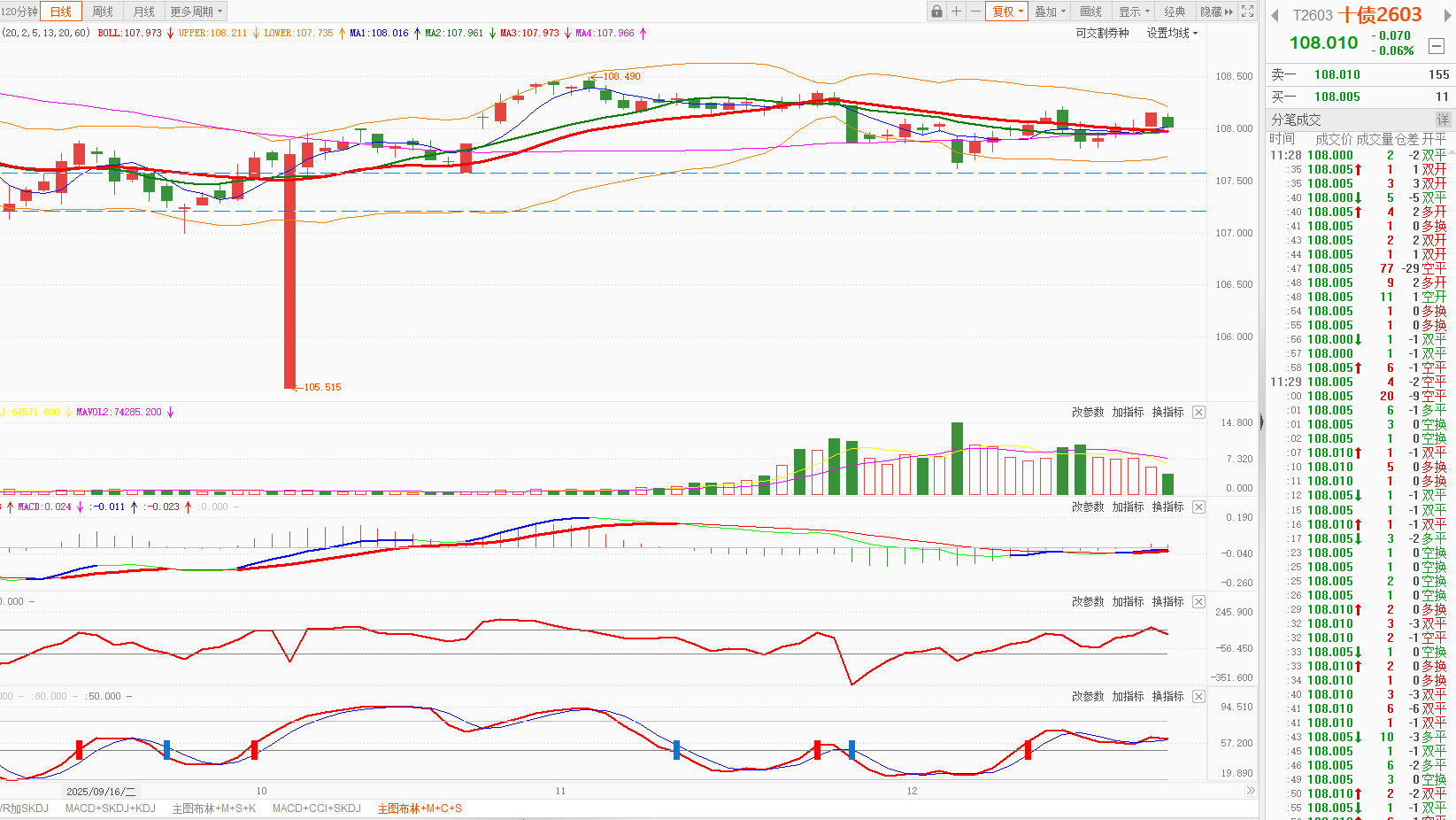Open the 设置均线 moving average dropdown
Image resolution: width=1456 pixels, height=820 pixels.
pyautogui.click(x=1172, y=33)
